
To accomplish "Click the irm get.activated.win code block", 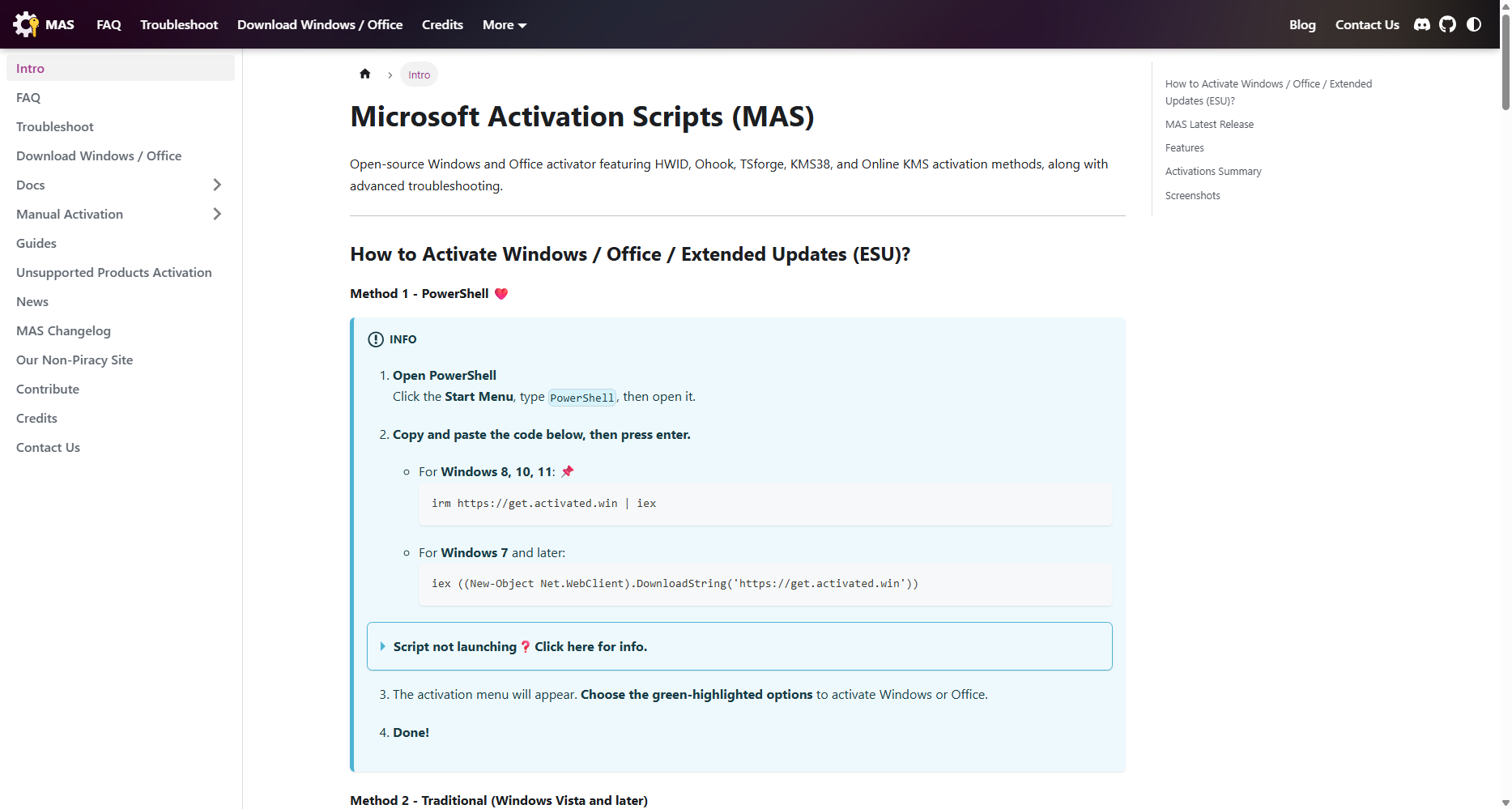I will point(765,504).
